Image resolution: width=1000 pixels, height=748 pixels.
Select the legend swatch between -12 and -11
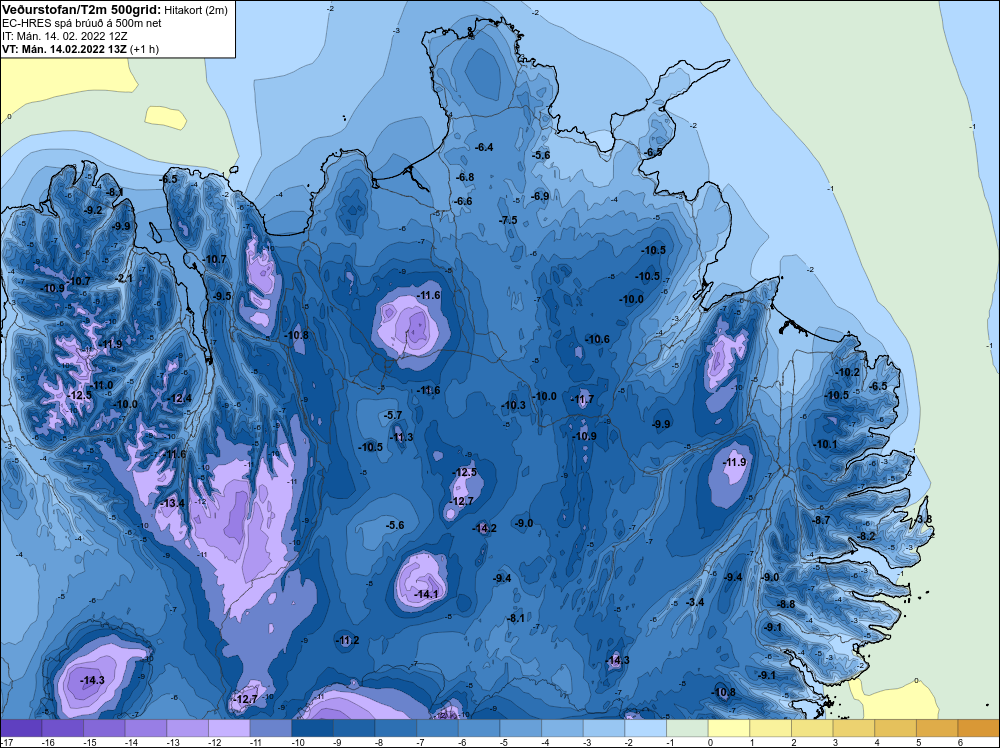(x=230, y=728)
